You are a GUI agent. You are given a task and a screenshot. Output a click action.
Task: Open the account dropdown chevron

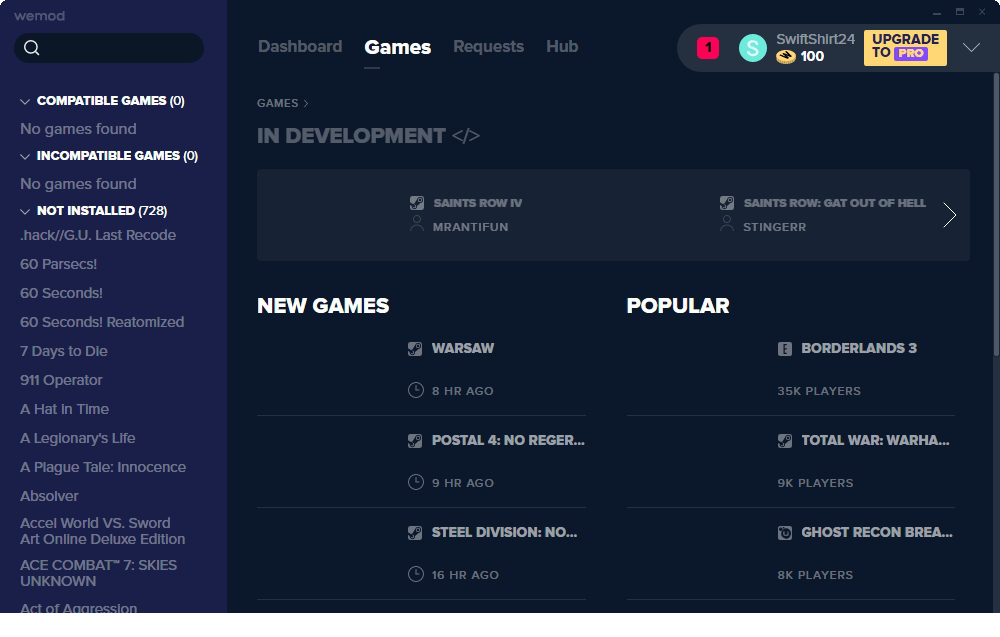pos(971,47)
